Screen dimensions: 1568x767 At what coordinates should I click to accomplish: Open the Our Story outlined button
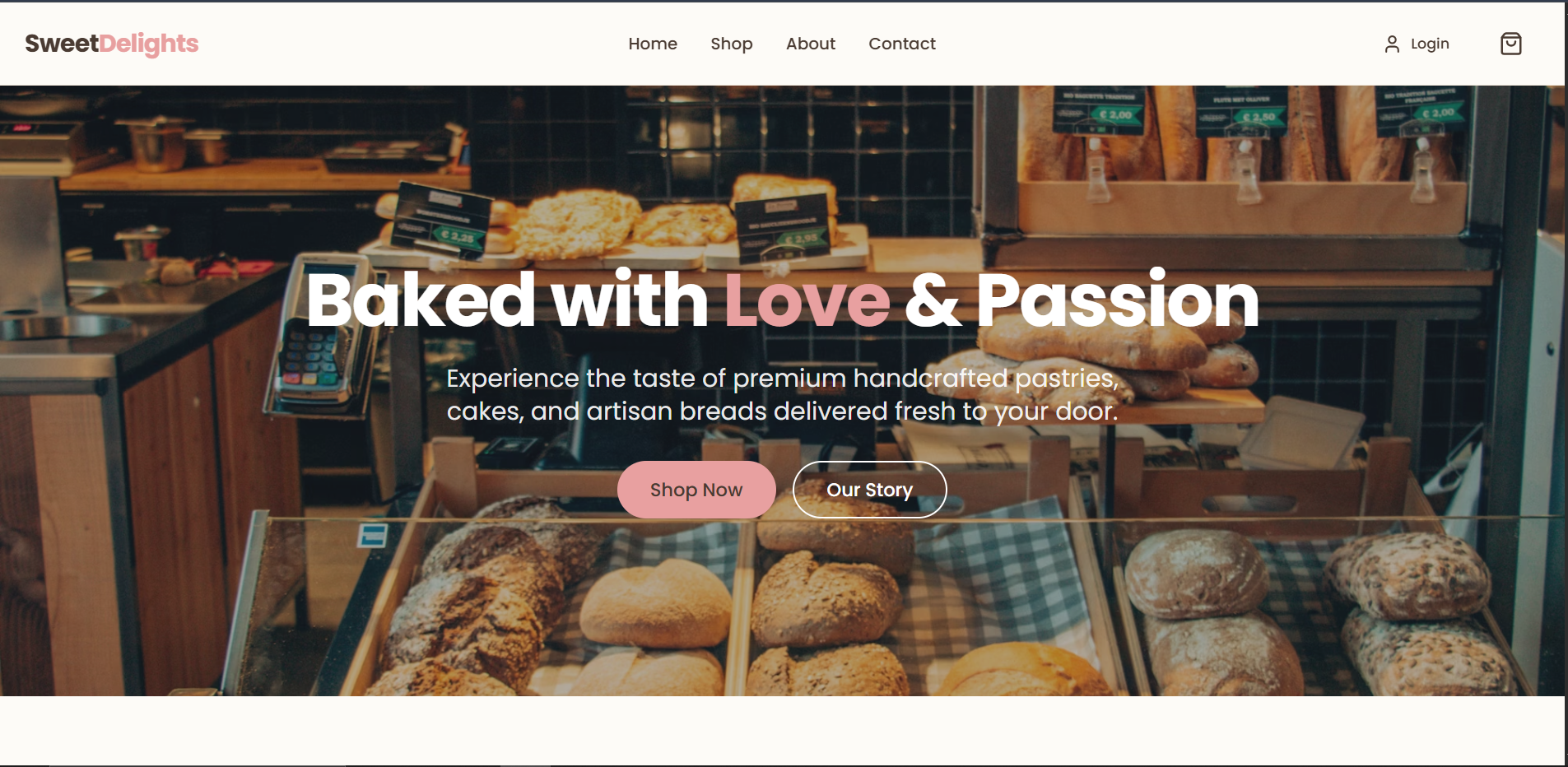coord(869,490)
